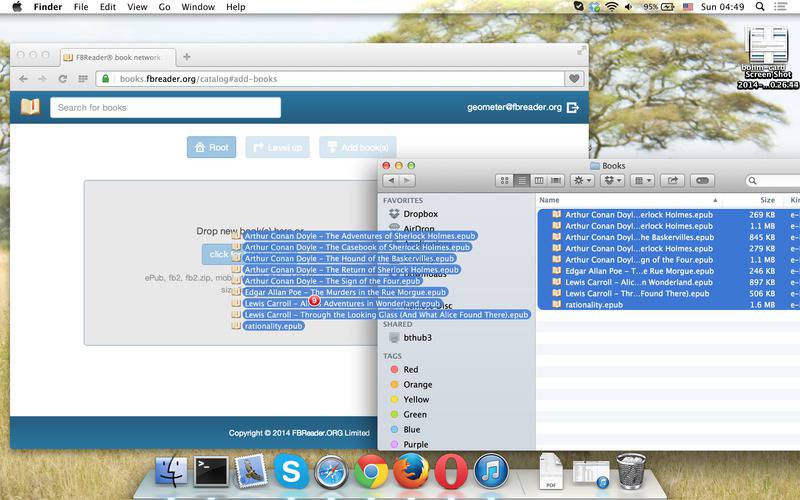Viewport: 800px width, 500px height.
Task: Click the Root button
Action: click(x=211, y=147)
